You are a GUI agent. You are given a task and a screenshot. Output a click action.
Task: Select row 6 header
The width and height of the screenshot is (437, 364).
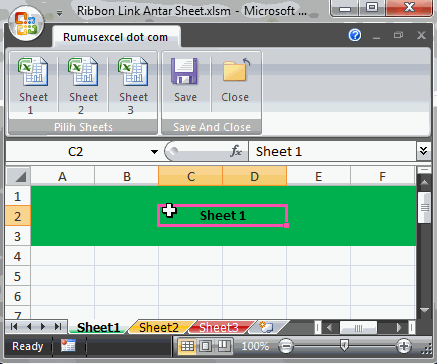pyautogui.click(x=18, y=296)
